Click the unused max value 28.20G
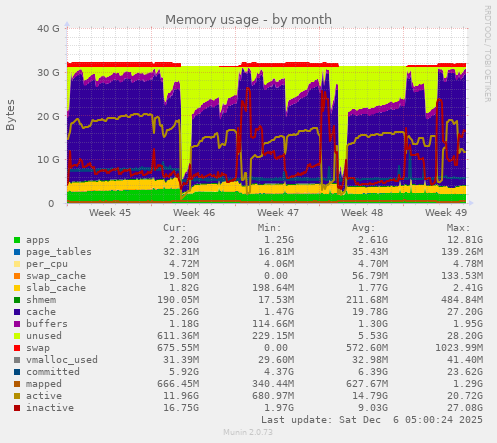 coord(465,336)
